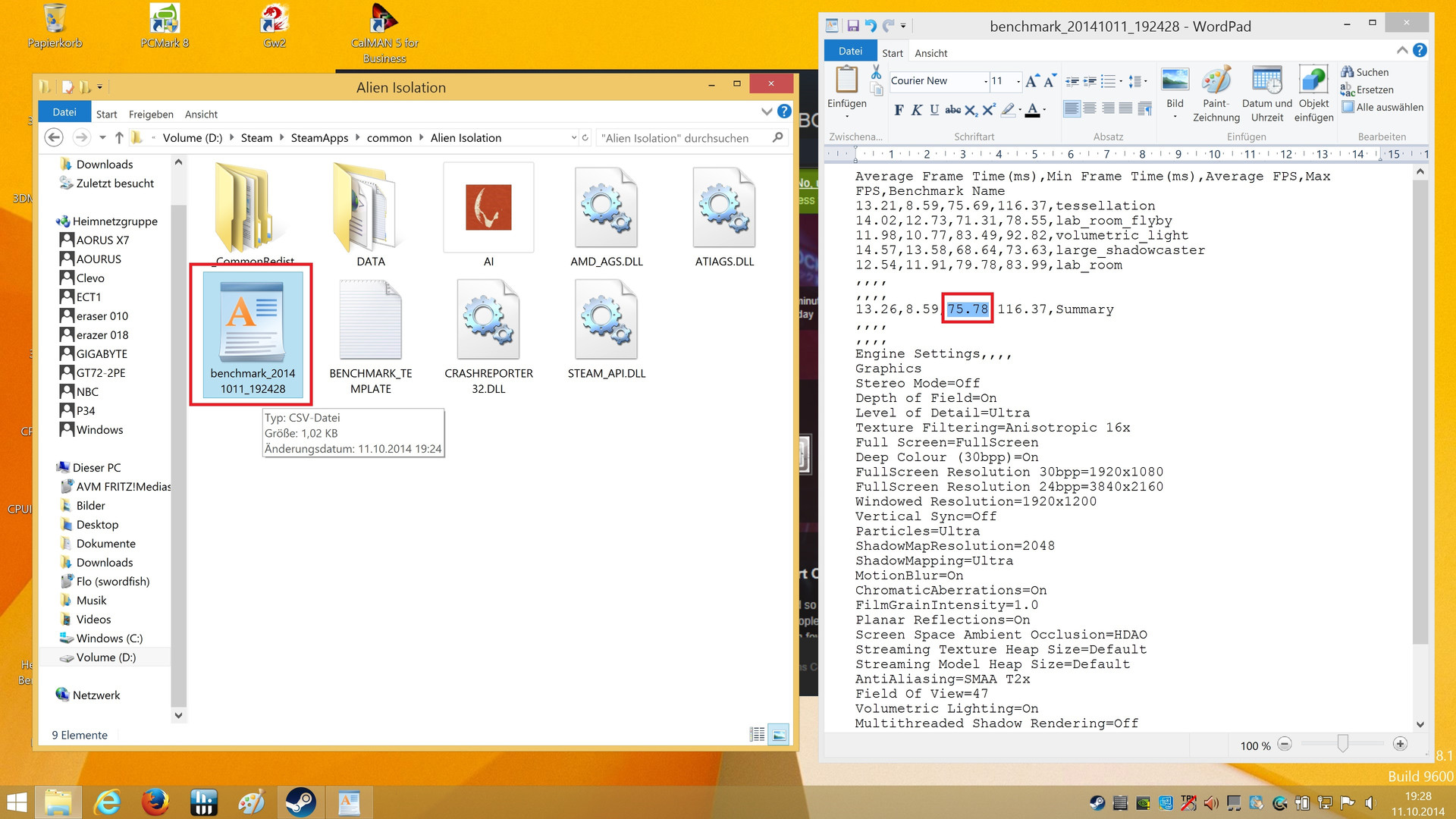This screenshot has height=819, width=1456.
Task: Open Steam from the taskbar
Action: [300, 802]
